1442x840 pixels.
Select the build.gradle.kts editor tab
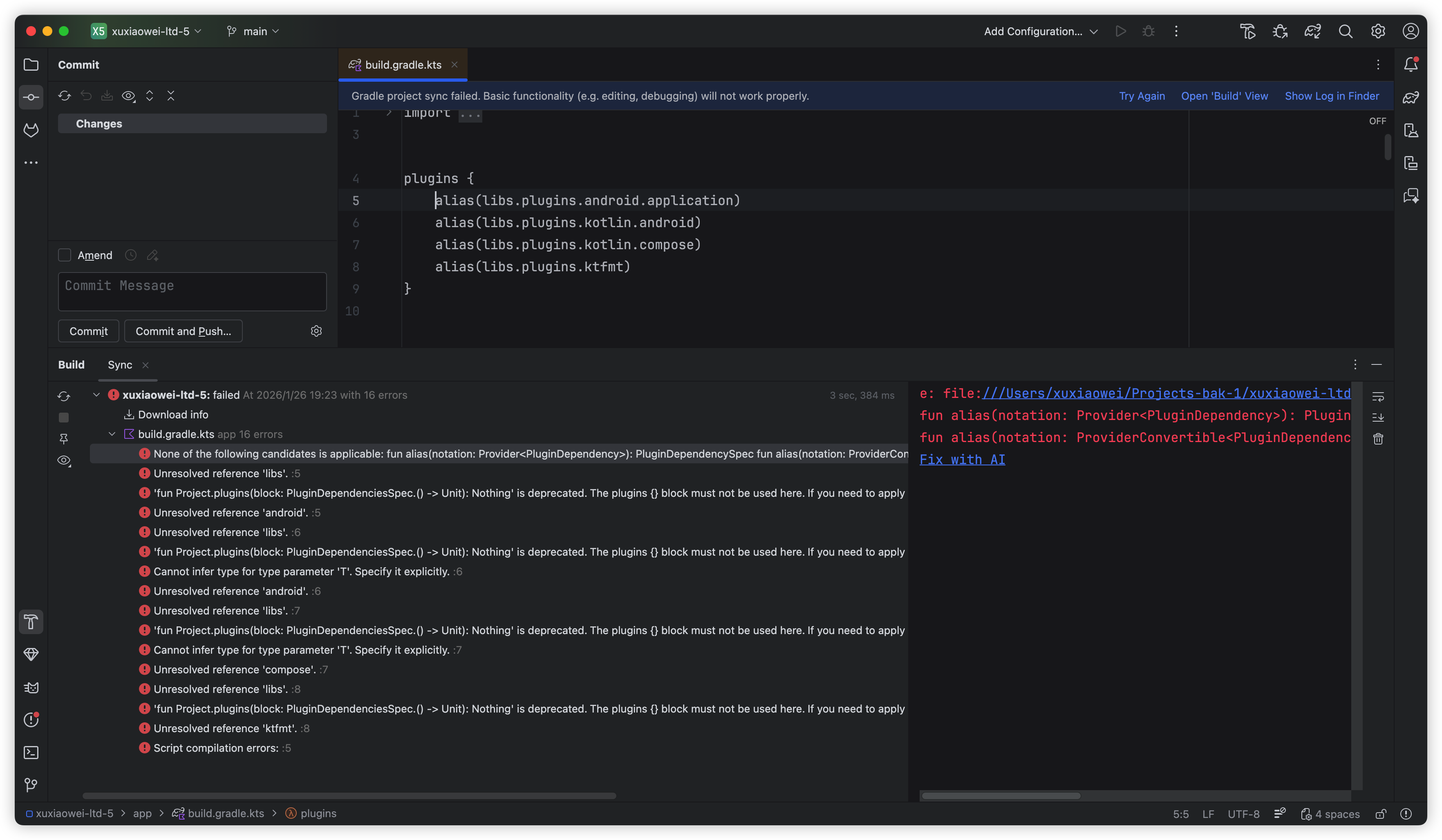402,65
